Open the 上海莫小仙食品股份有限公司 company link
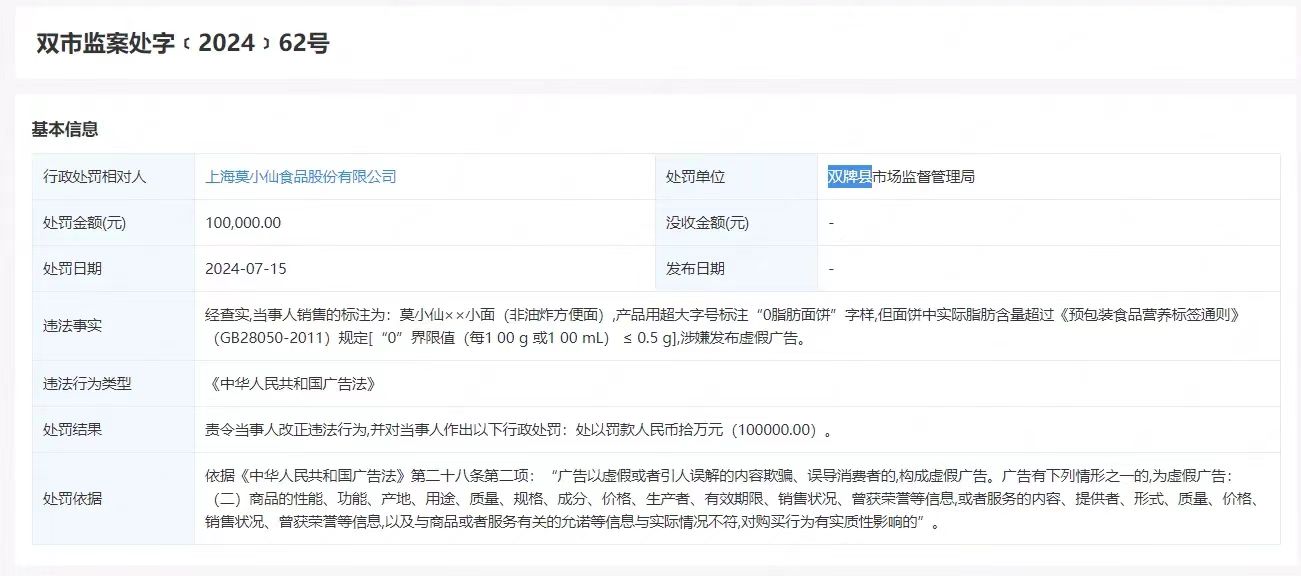 pyautogui.click(x=301, y=177)
